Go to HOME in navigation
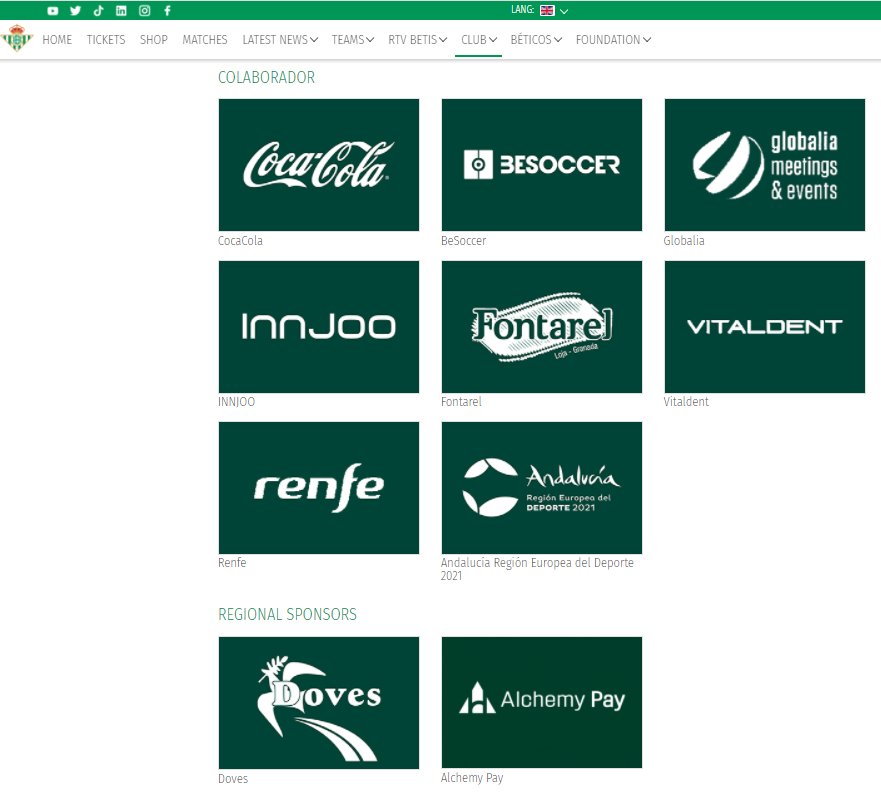The width and height of the screenshot is (881, 793). click(57, 40)
